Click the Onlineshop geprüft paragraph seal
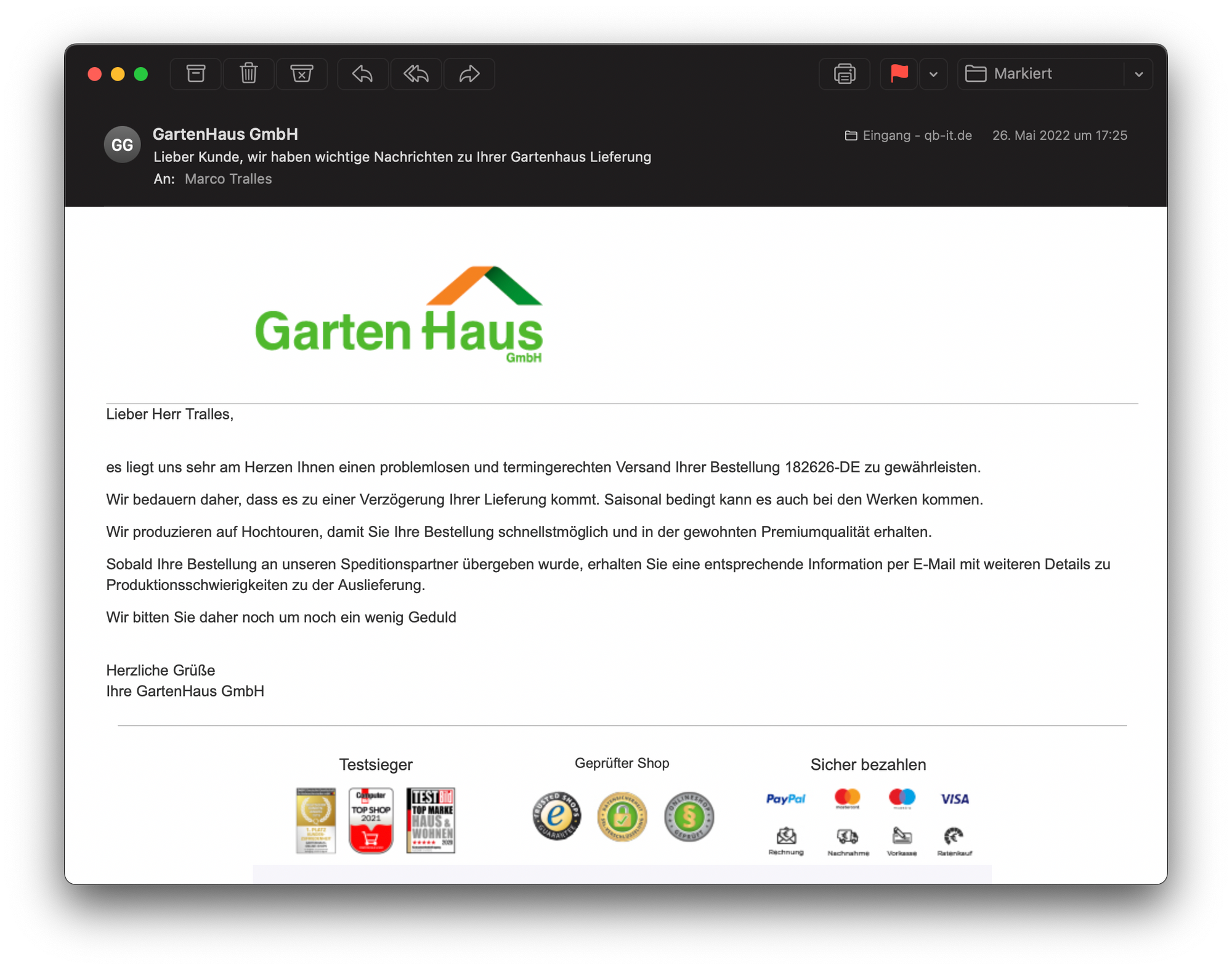1232x970 pixels. click(689, 817)
